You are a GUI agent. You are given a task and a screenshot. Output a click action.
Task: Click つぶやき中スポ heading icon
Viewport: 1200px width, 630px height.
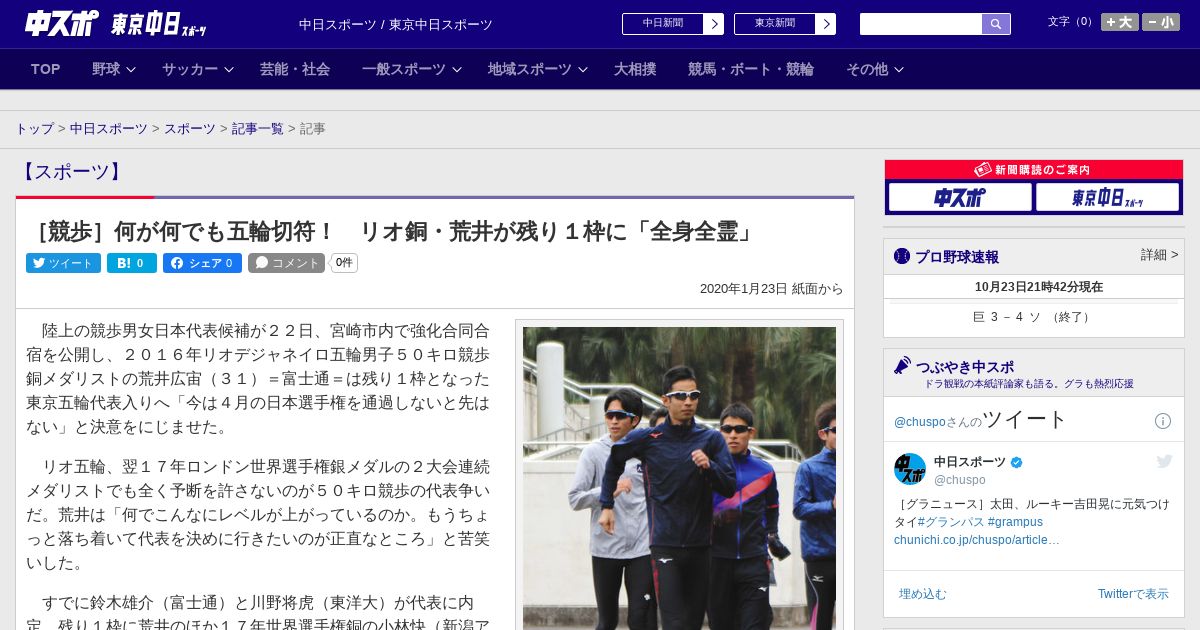tap(902, 366)
